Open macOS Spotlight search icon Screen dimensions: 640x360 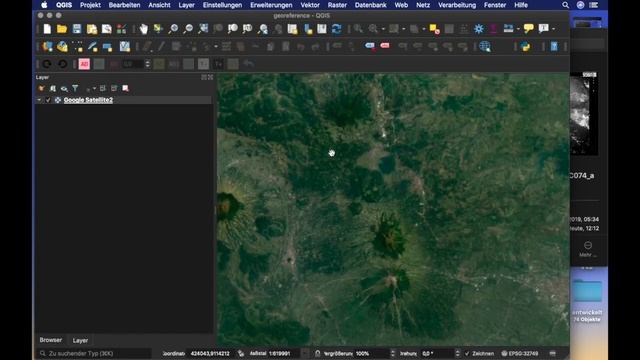click(x=565, y=5)
